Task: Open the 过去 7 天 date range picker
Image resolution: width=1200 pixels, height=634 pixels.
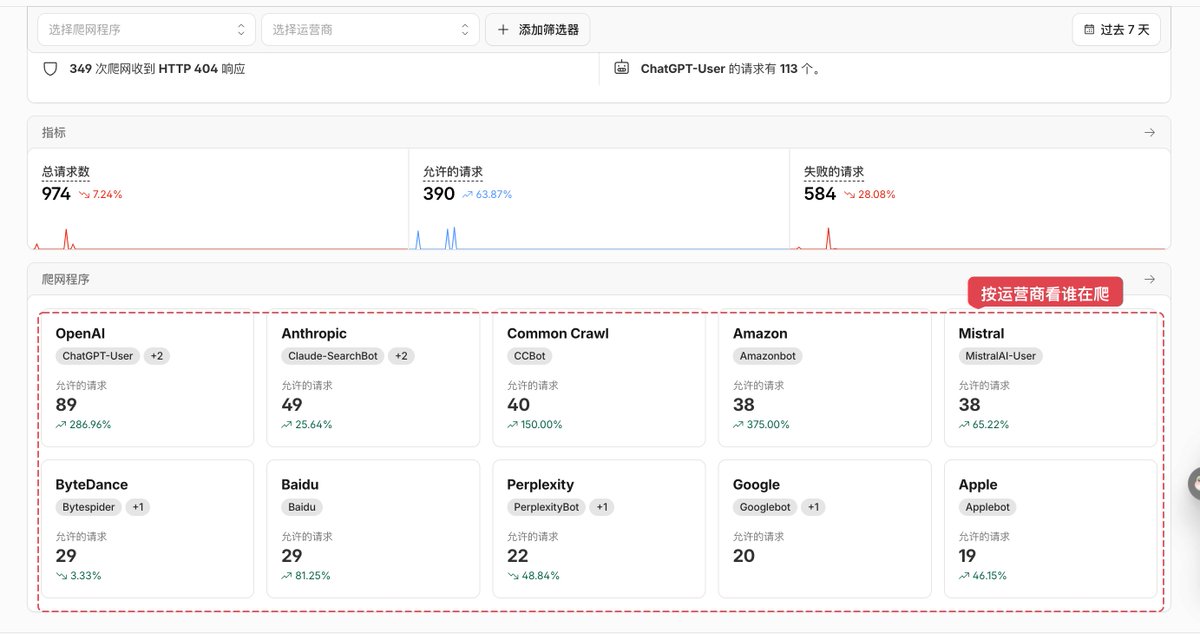Action: (1117, 30)
